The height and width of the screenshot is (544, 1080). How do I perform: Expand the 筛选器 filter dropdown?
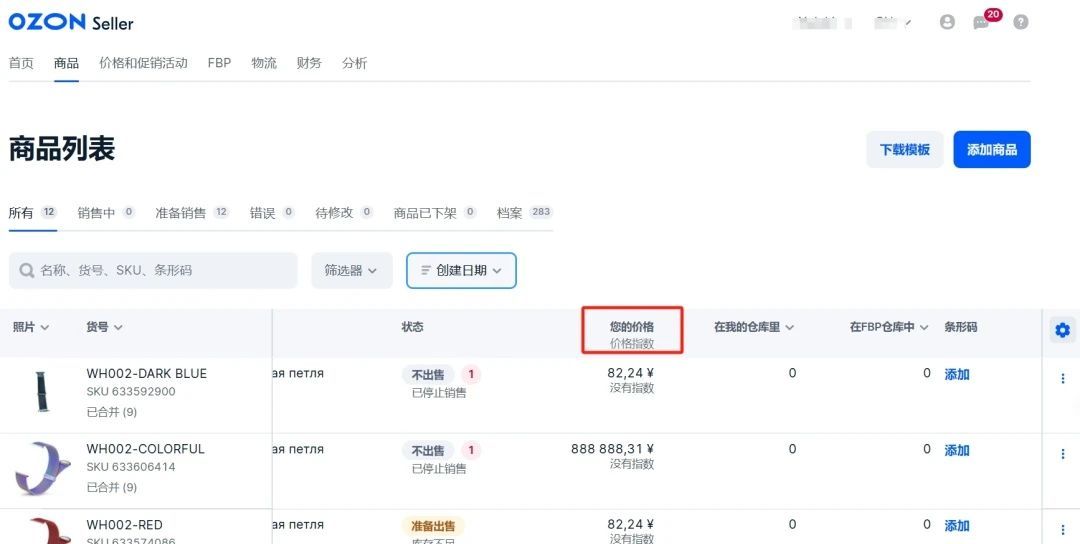pos(352,271)
